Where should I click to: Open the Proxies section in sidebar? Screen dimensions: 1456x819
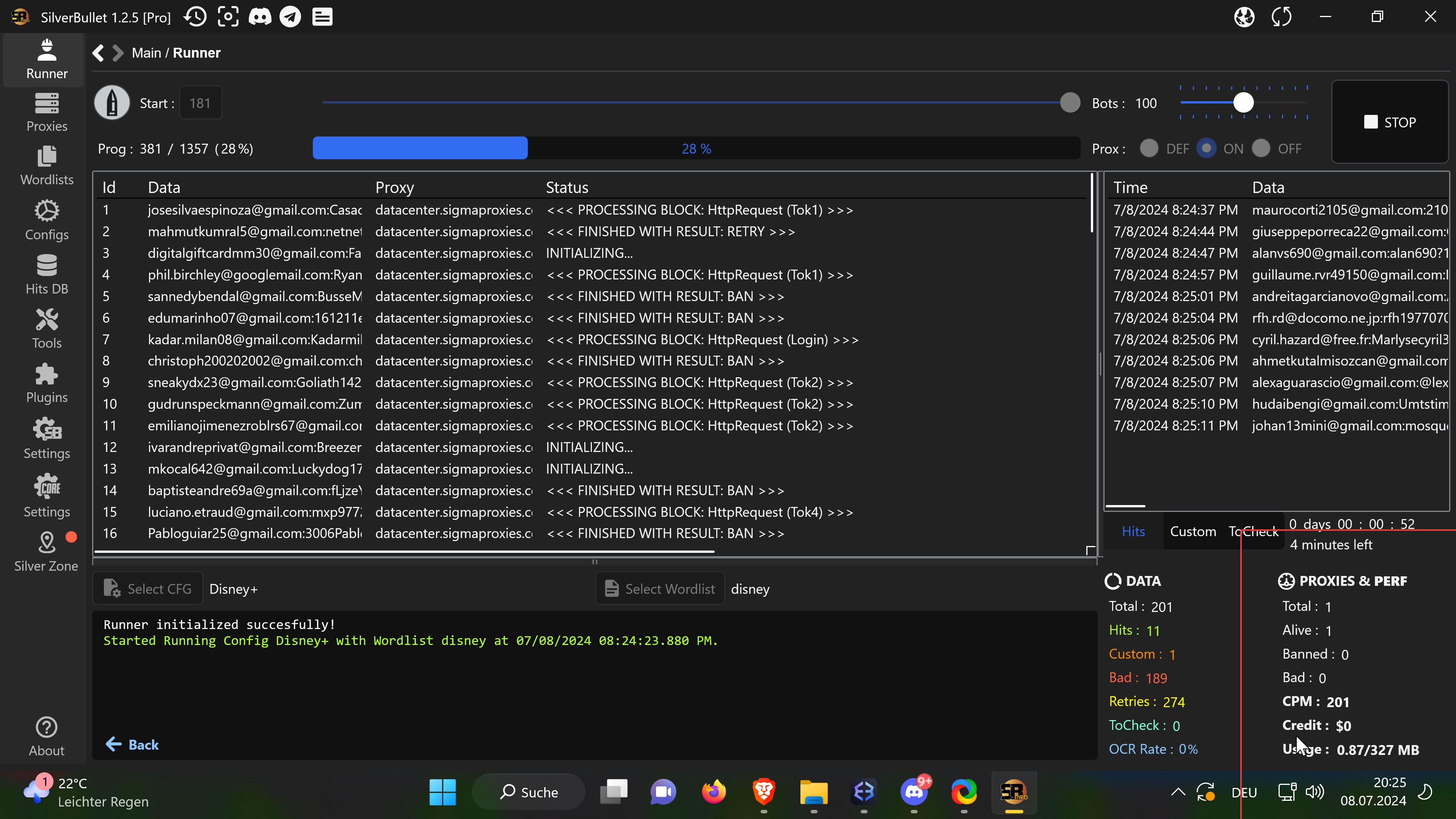point(46,113)
